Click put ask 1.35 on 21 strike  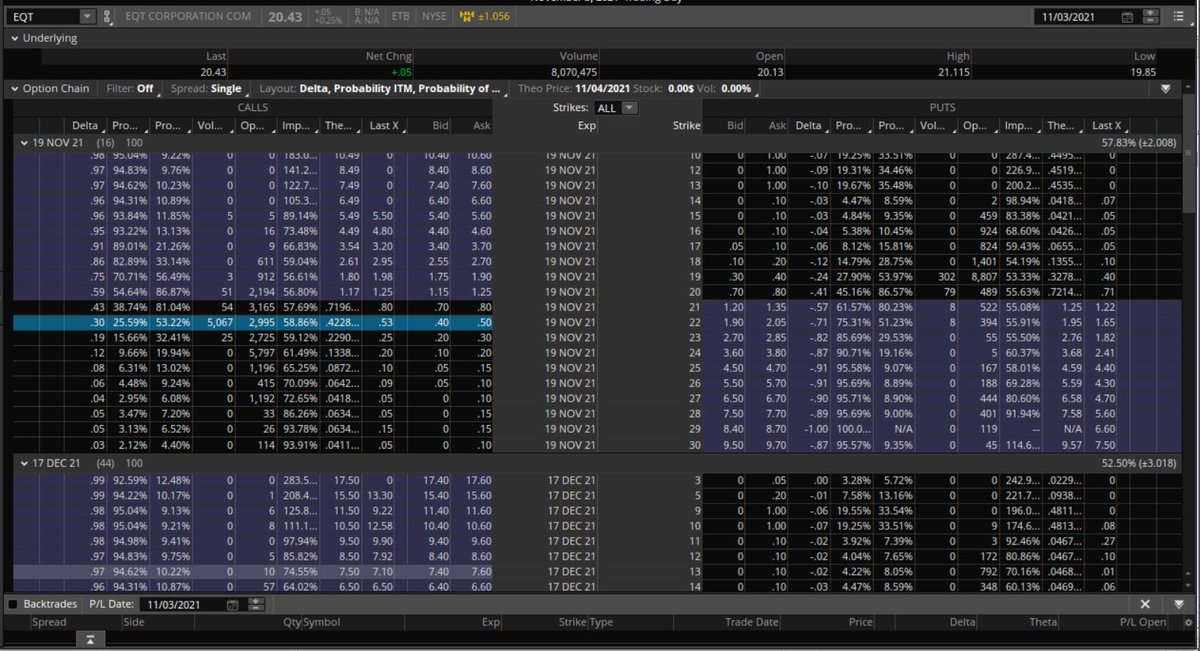(x=777, y=309)
